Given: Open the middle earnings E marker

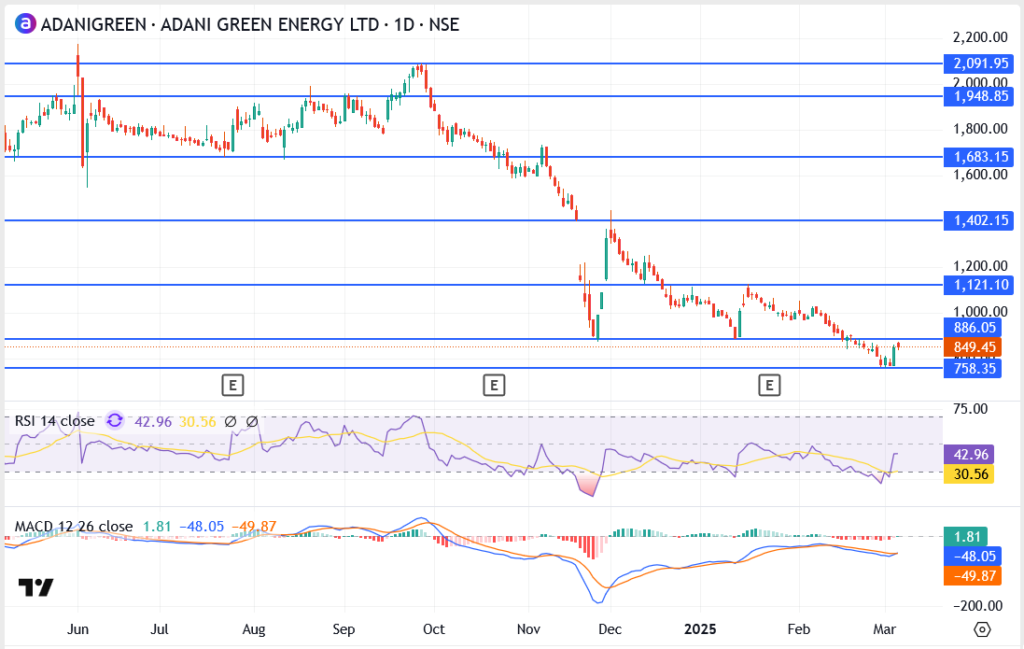Looking at the screenshot, I should point(492,383).
